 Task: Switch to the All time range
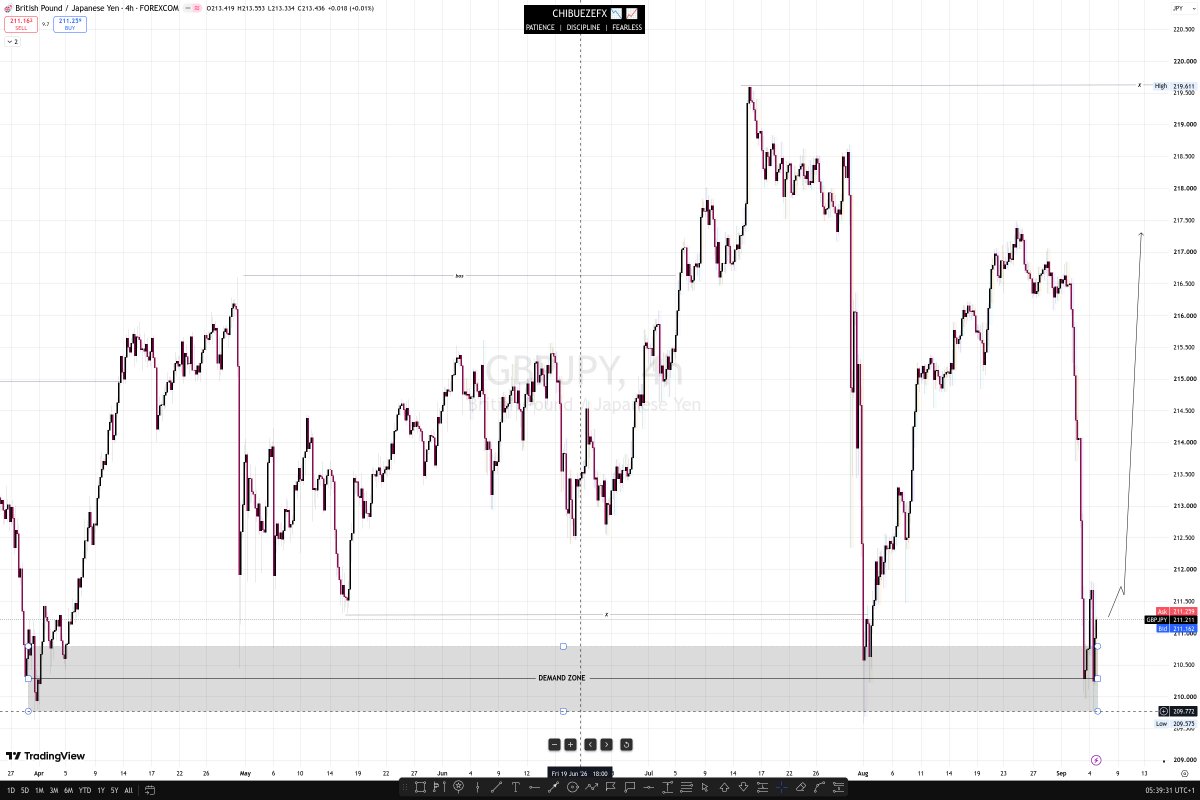click(128, 790)
